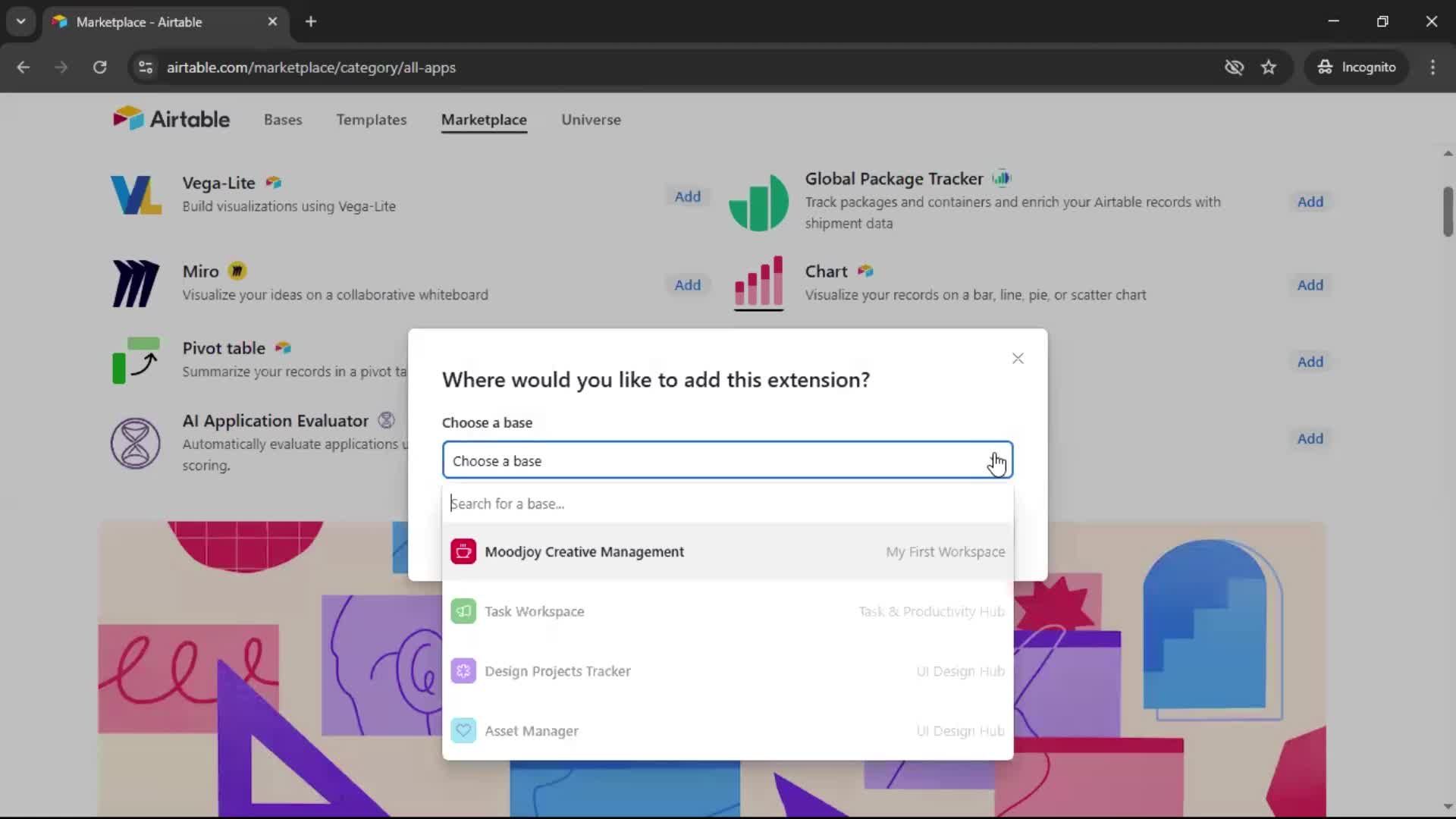Click the Moodjoy Creative Management base icon
Screen dimensions: 1456x819
coord(463,551)
